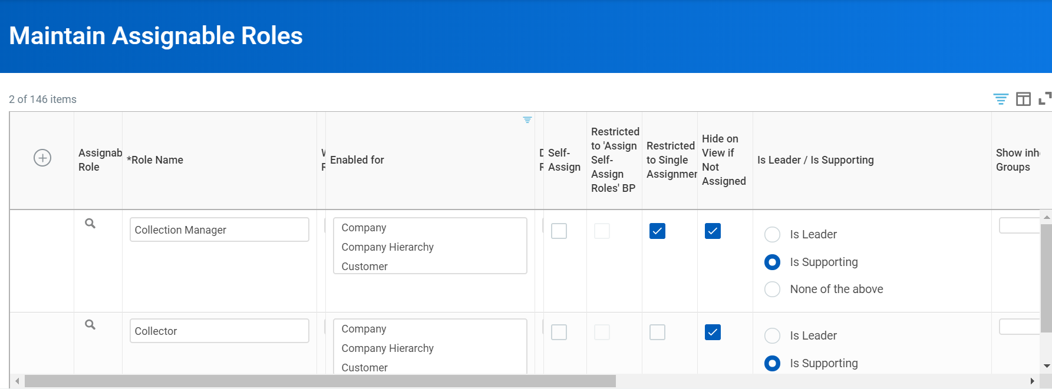Click Company Hierarchy in Collector's Enabled for list
The height and width of the screenshot is (389, 1052).
(387, 348)
